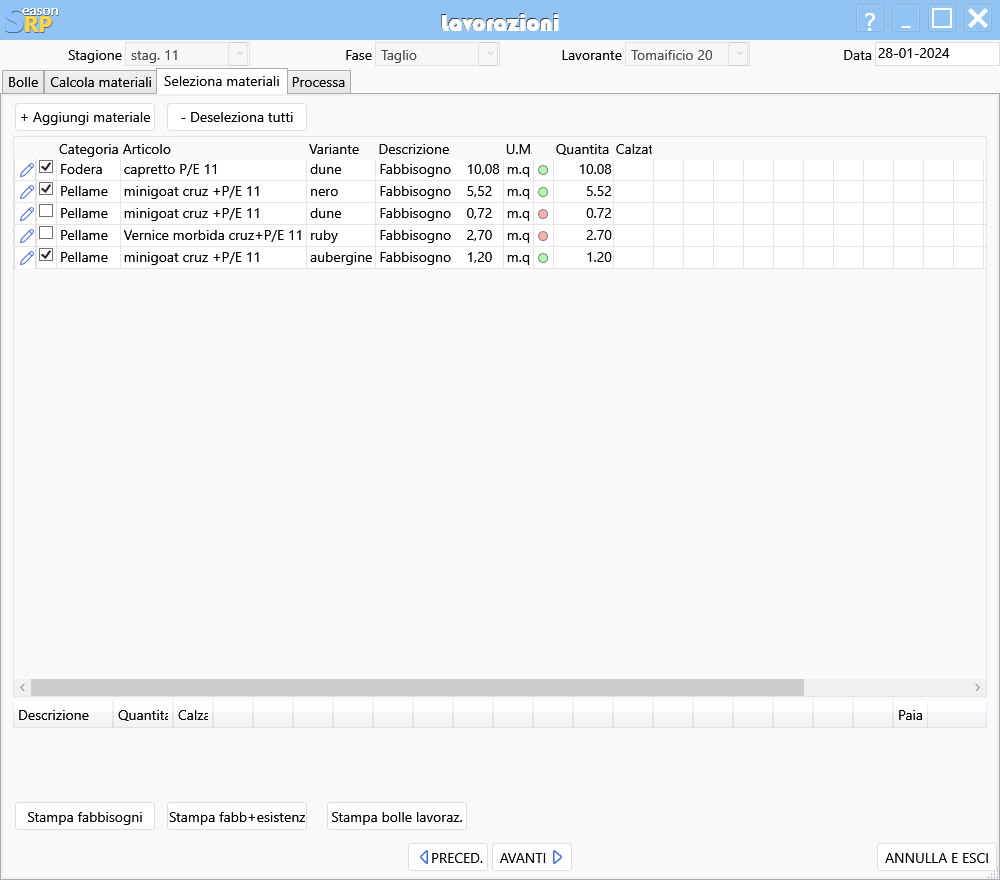Click ANNULLA E ESCI button
The image size is (1000, 880).
tap(936, 858)
